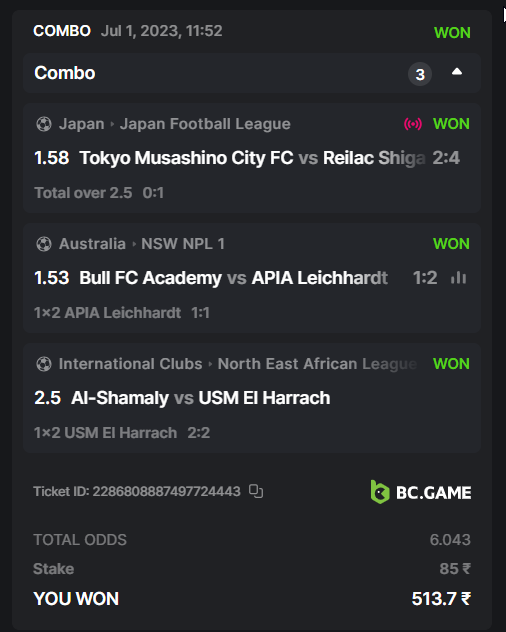The image size is (506, 632).
Task: Click the Total over 2.5 bet selection
Action: [83, 193]
